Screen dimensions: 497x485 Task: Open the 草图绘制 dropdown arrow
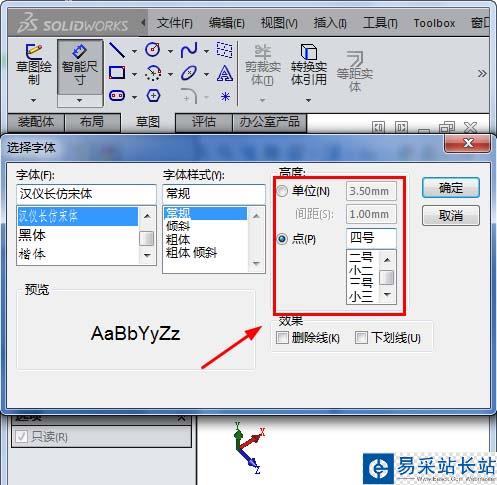click(33, 100)
